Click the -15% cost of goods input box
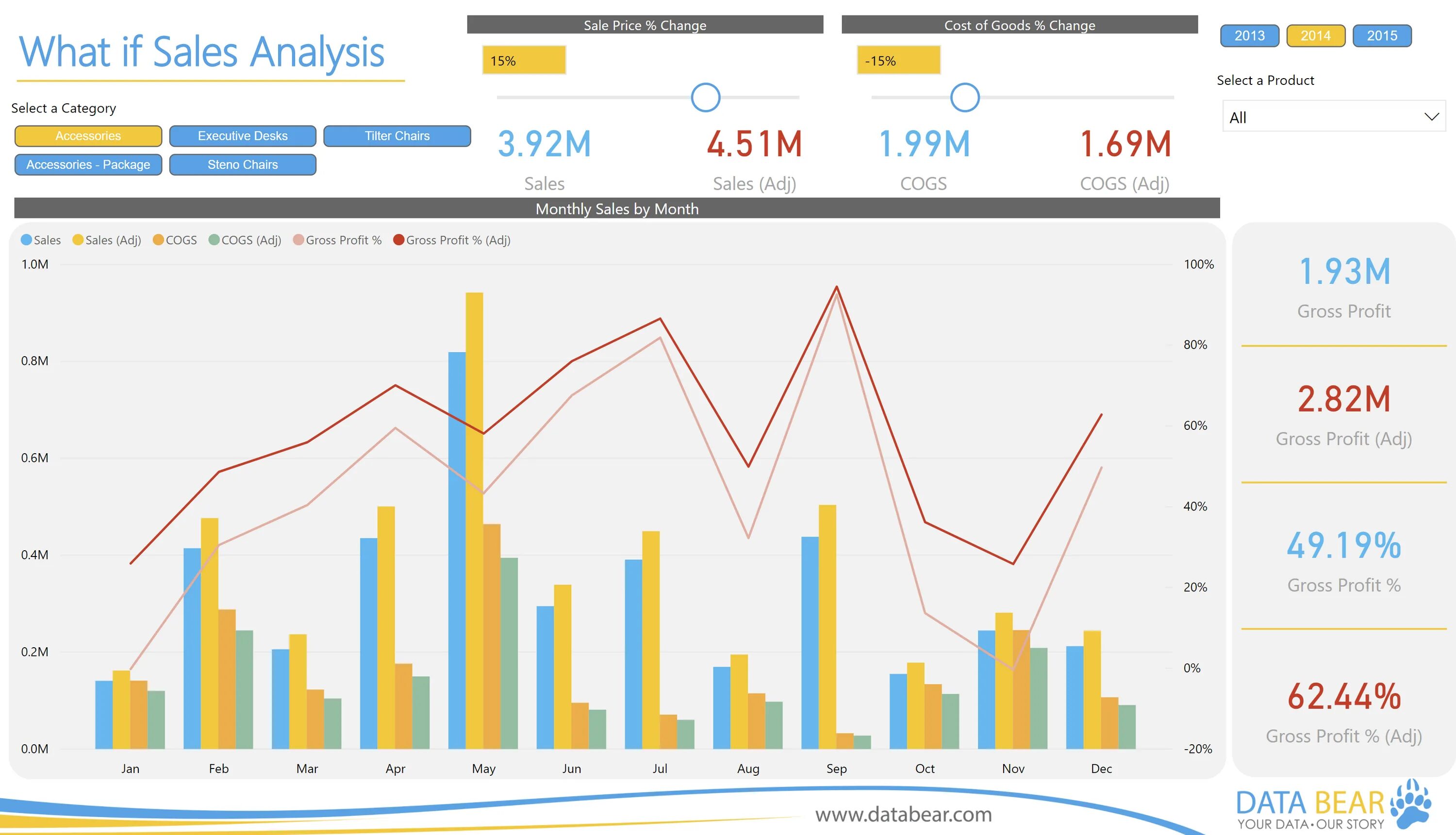The width and height of the screenshot is (1456, 835). pyautogui.click(x=899, y=60)
